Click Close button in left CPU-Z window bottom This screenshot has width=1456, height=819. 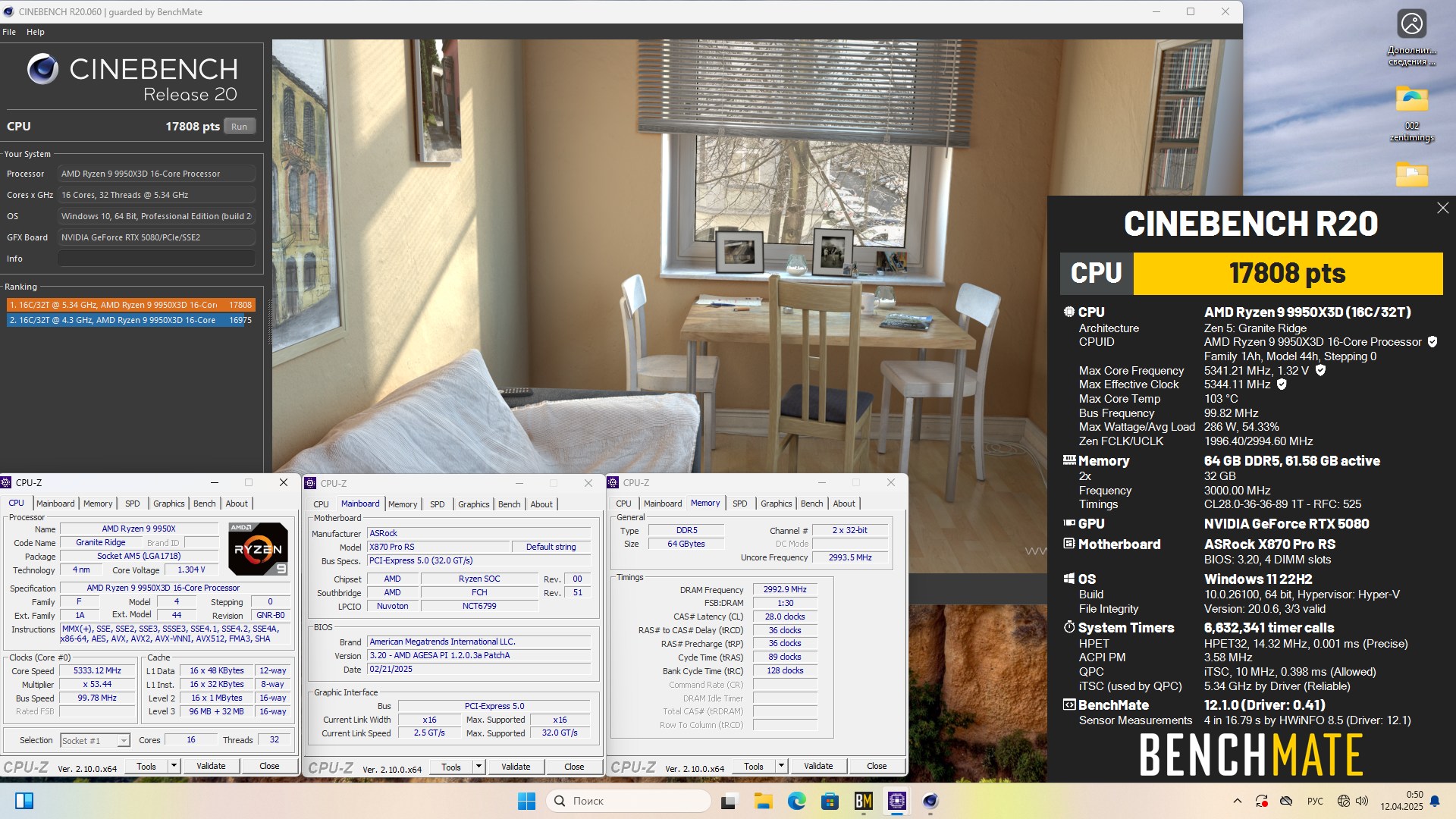tap(269, 766)
